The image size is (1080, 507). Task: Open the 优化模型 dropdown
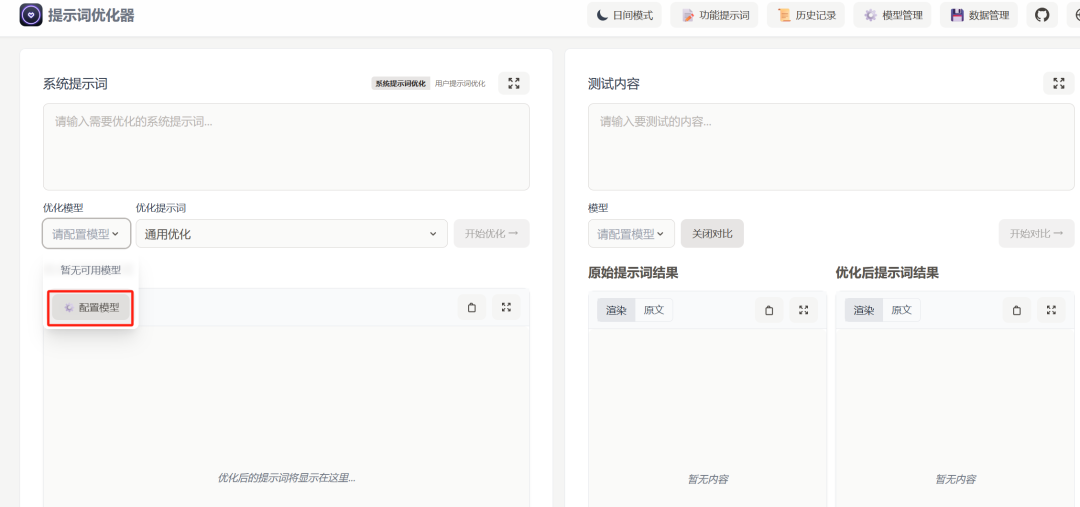86,234
